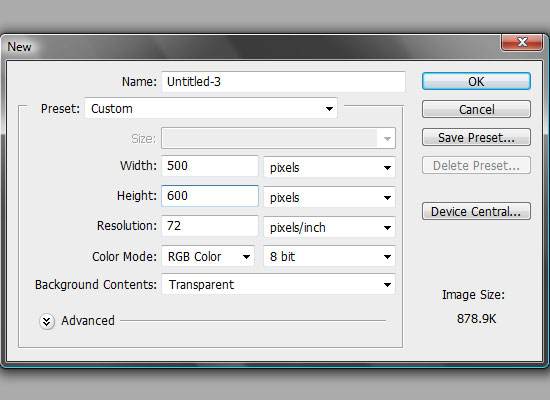Open the Width units dropdown

tap(329, 167)
